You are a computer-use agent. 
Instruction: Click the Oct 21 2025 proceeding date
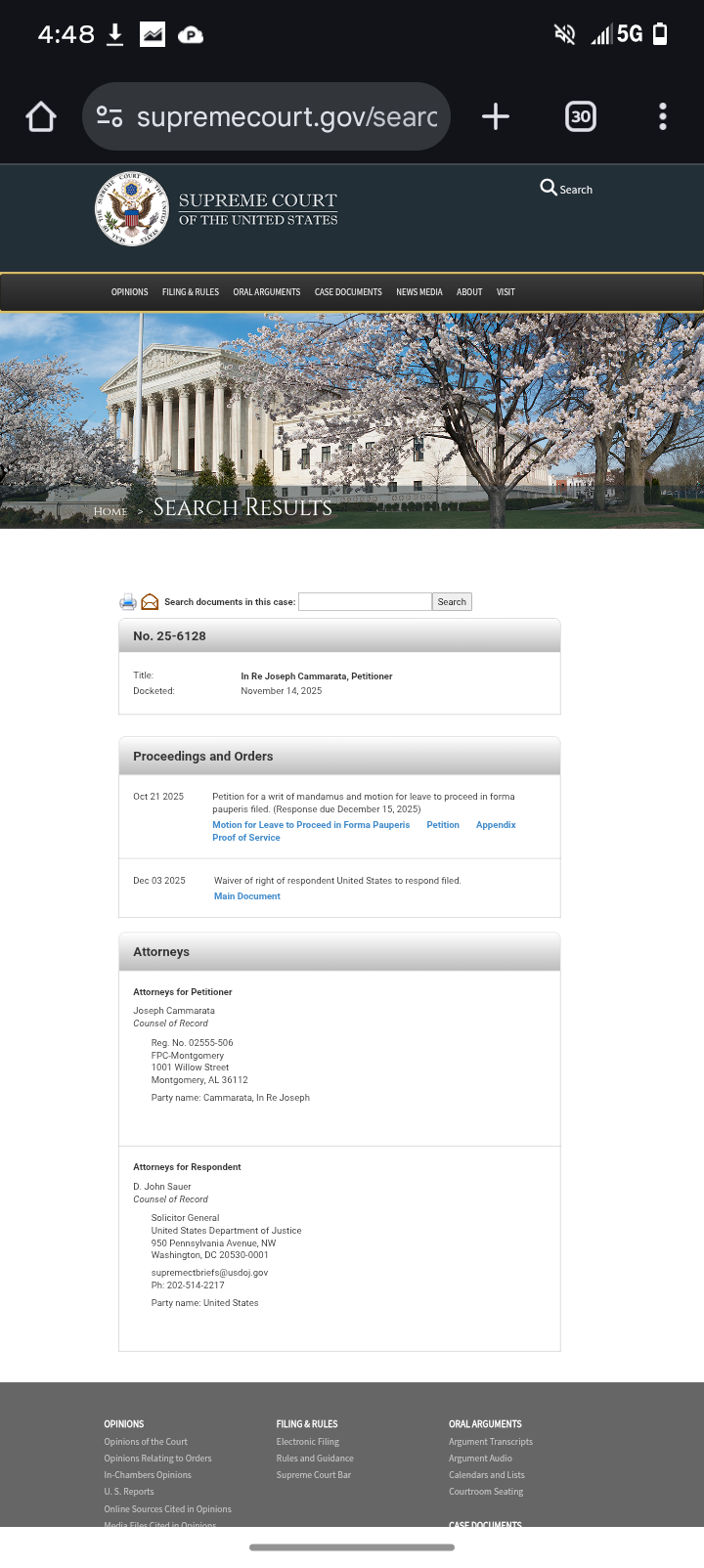[158, 797]
